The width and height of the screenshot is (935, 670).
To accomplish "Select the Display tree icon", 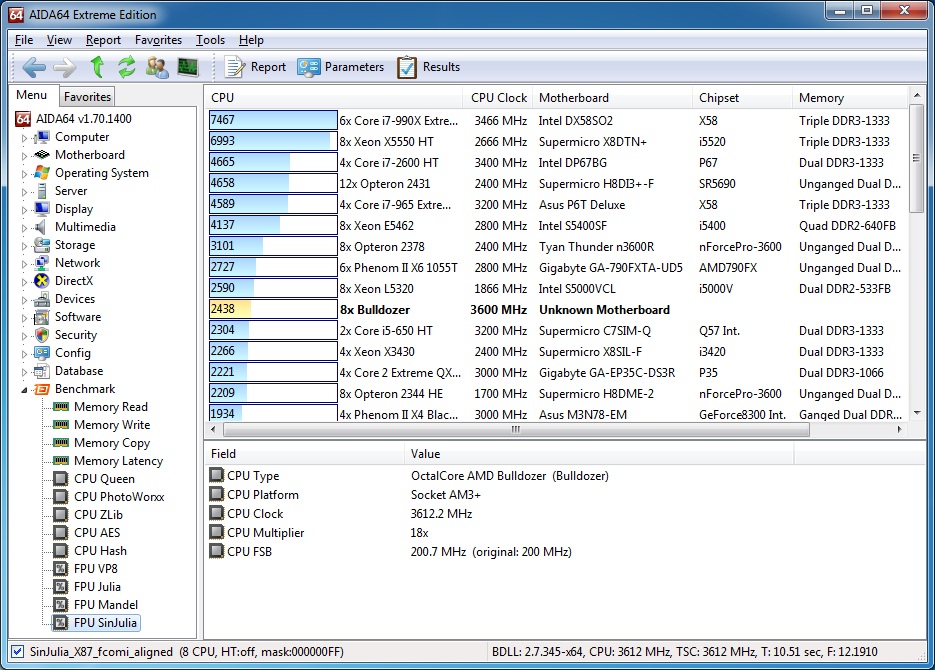I will [42, 209].
